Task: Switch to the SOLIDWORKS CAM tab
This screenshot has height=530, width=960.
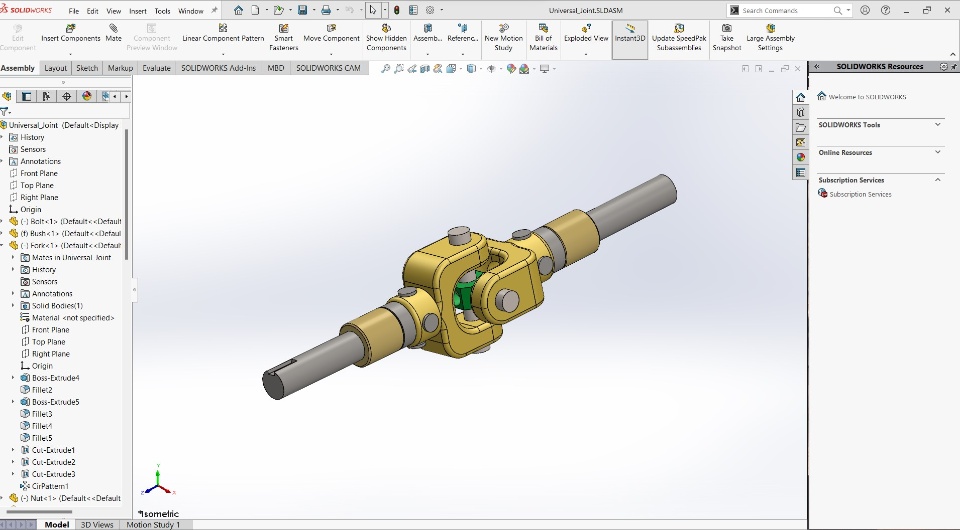Action: 328,68
